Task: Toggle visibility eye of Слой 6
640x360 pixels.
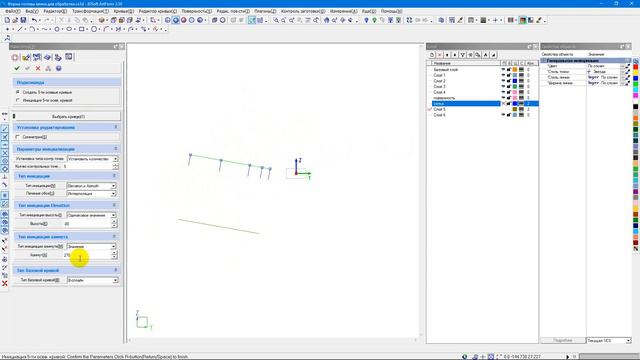Action: pyautogui.click(x=503, y=115)
